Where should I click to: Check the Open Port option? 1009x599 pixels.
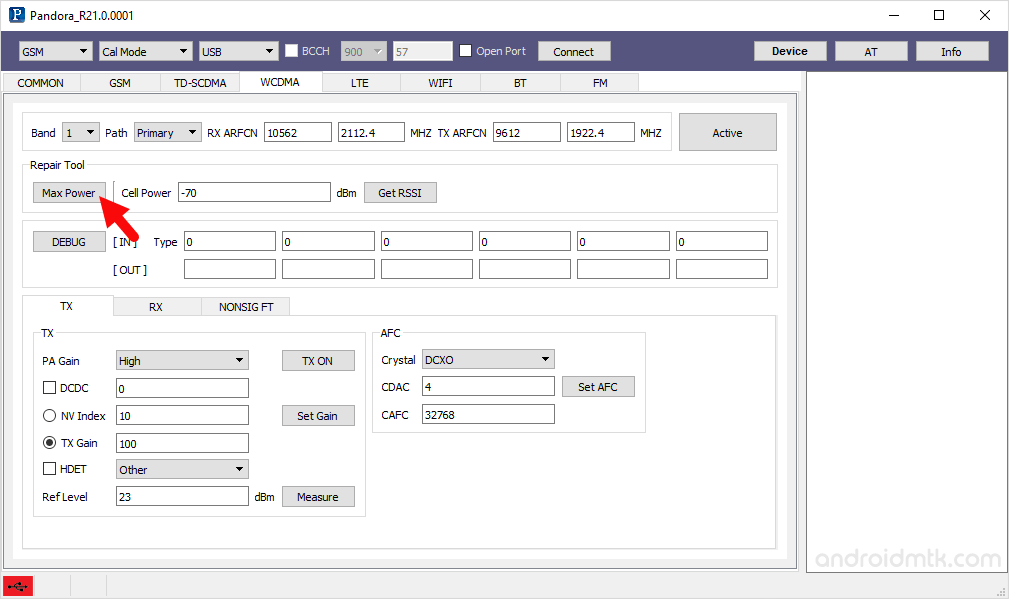click(466, 50)
